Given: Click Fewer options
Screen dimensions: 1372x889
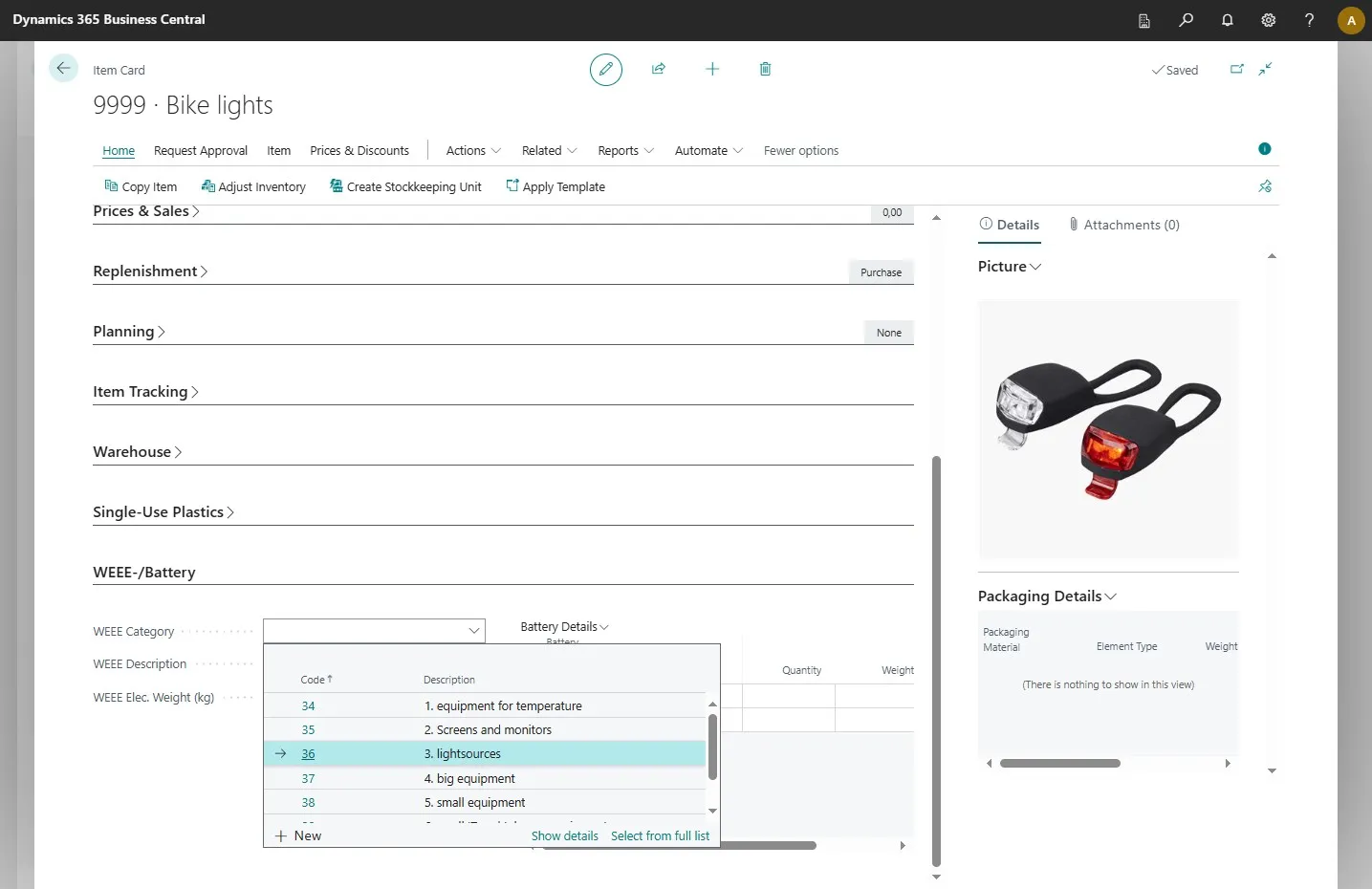Looking at the screenshot, I should (x=801, y=150).
